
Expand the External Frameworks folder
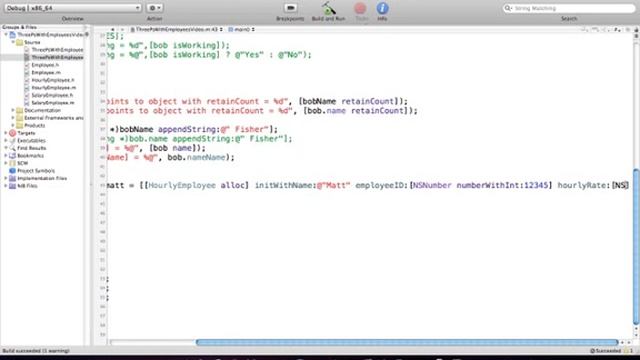click(x=13, y=118)
